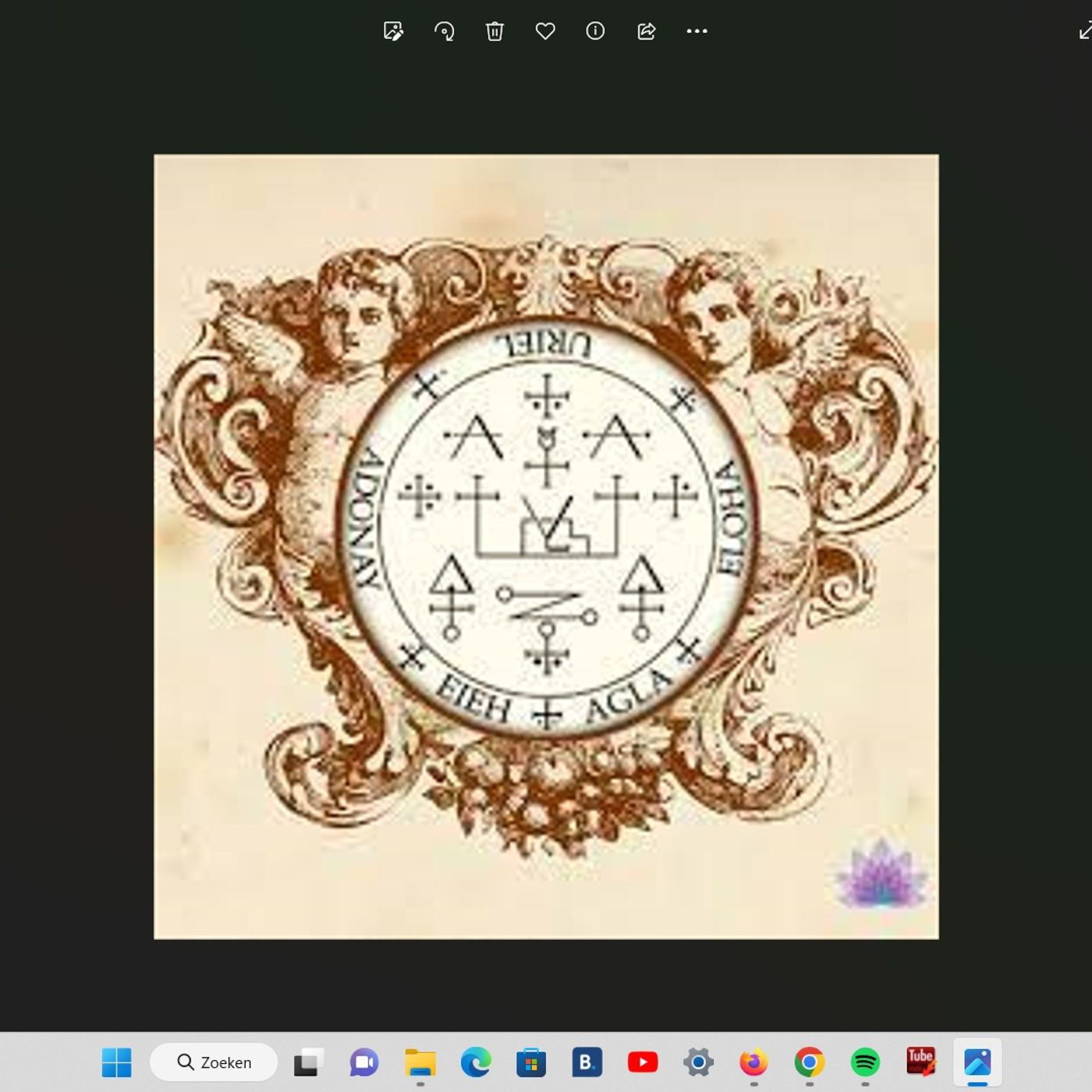The image size is (1092, 1092).
Task: Delete the photo with trash icon
Action: click(495, 31)
